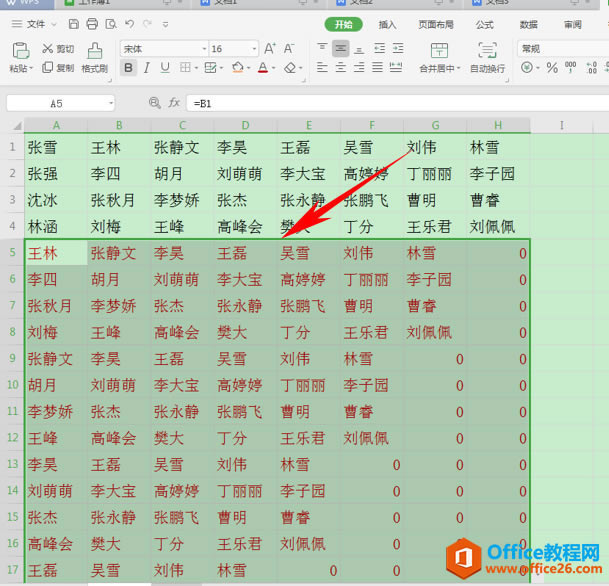Expand the quick access toolbar customize arrow
609x586 pixels.
coord(165,24)
